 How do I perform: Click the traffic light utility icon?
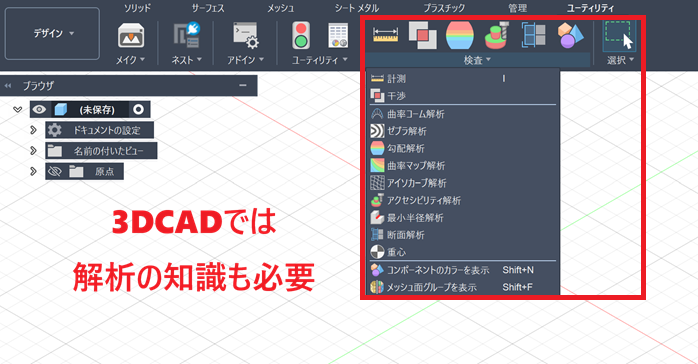point(301,36)
